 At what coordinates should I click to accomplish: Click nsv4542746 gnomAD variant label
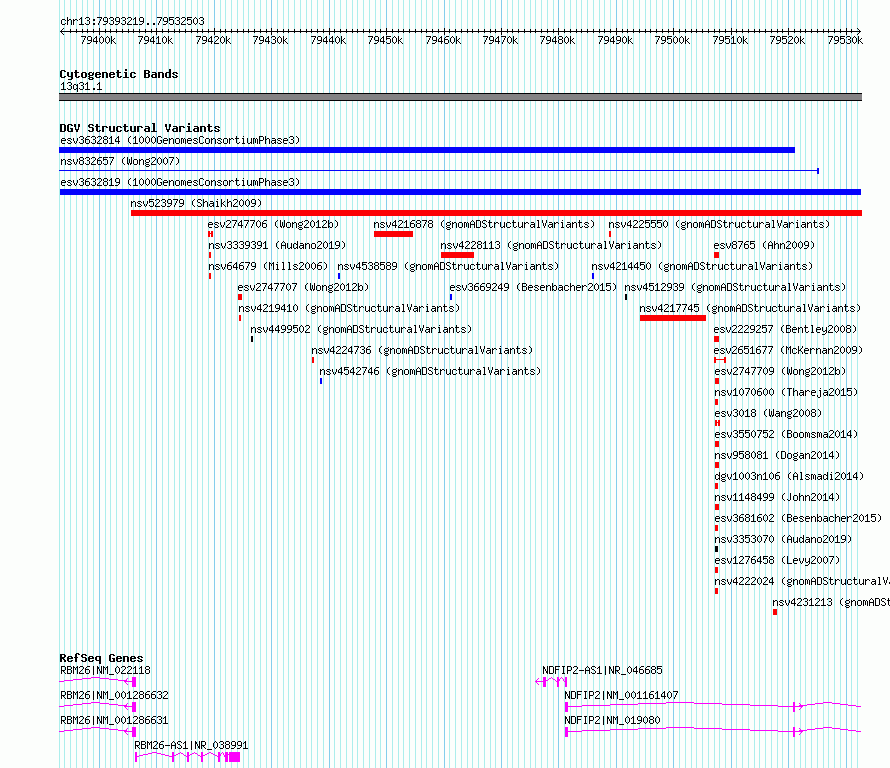point(430,371)
